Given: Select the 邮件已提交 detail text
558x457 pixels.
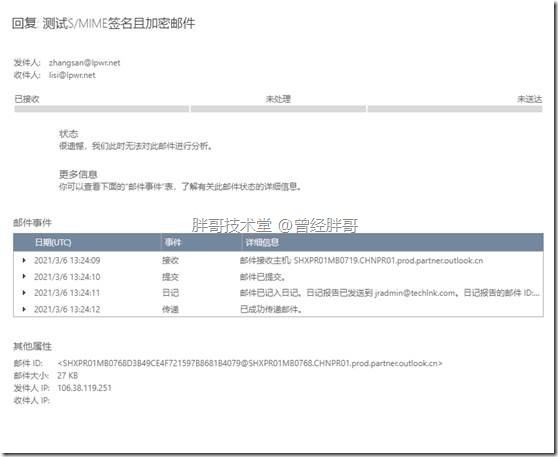Looking at the screenshot, I should (x=263, y=277).
